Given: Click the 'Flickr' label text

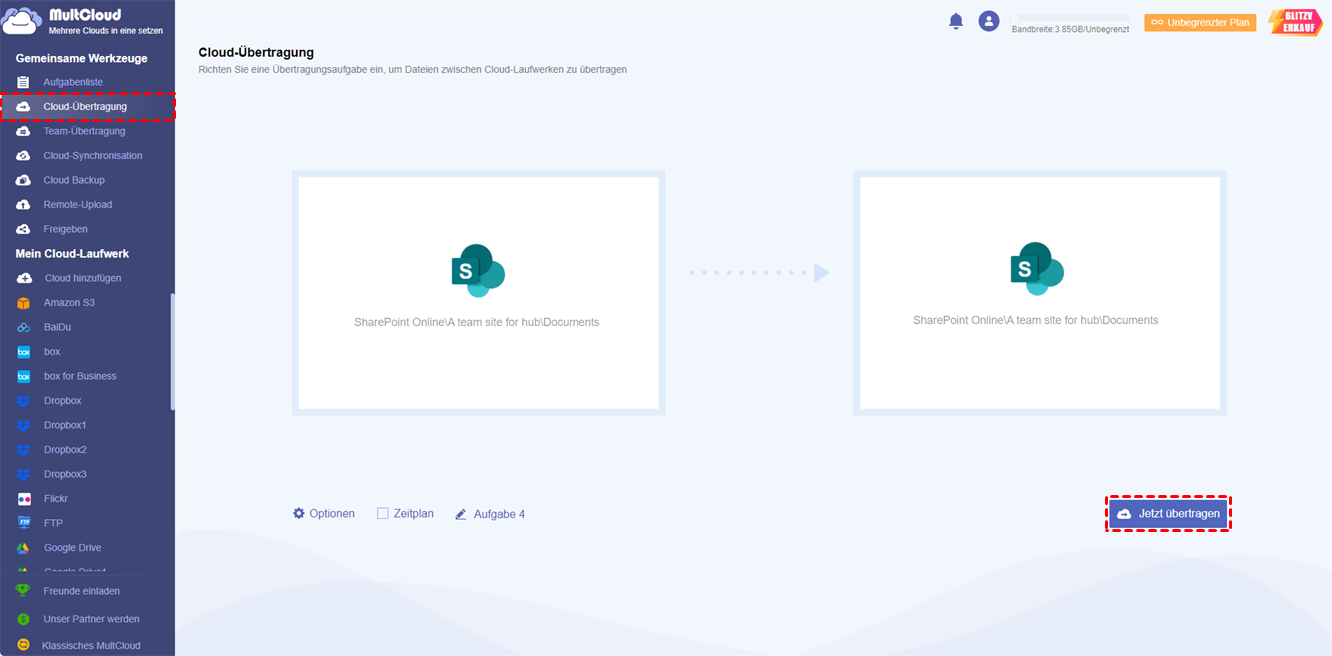Looking at the screenshot, I should click(x=56, y=499).
